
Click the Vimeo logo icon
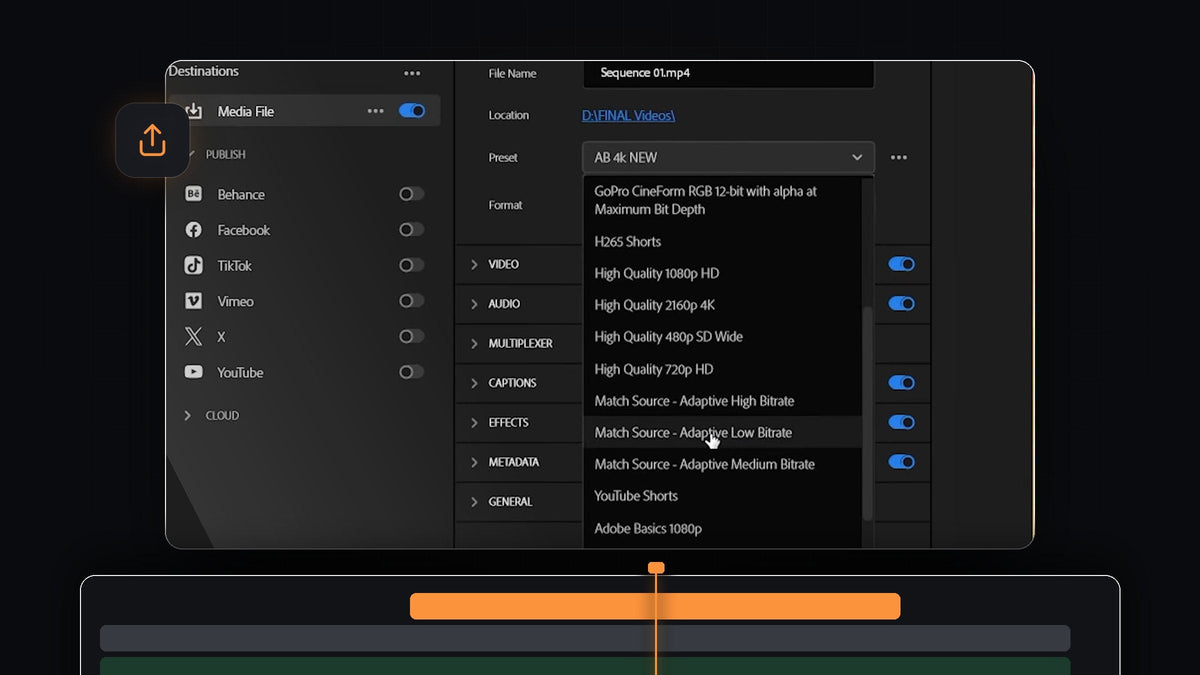[194, 301]
